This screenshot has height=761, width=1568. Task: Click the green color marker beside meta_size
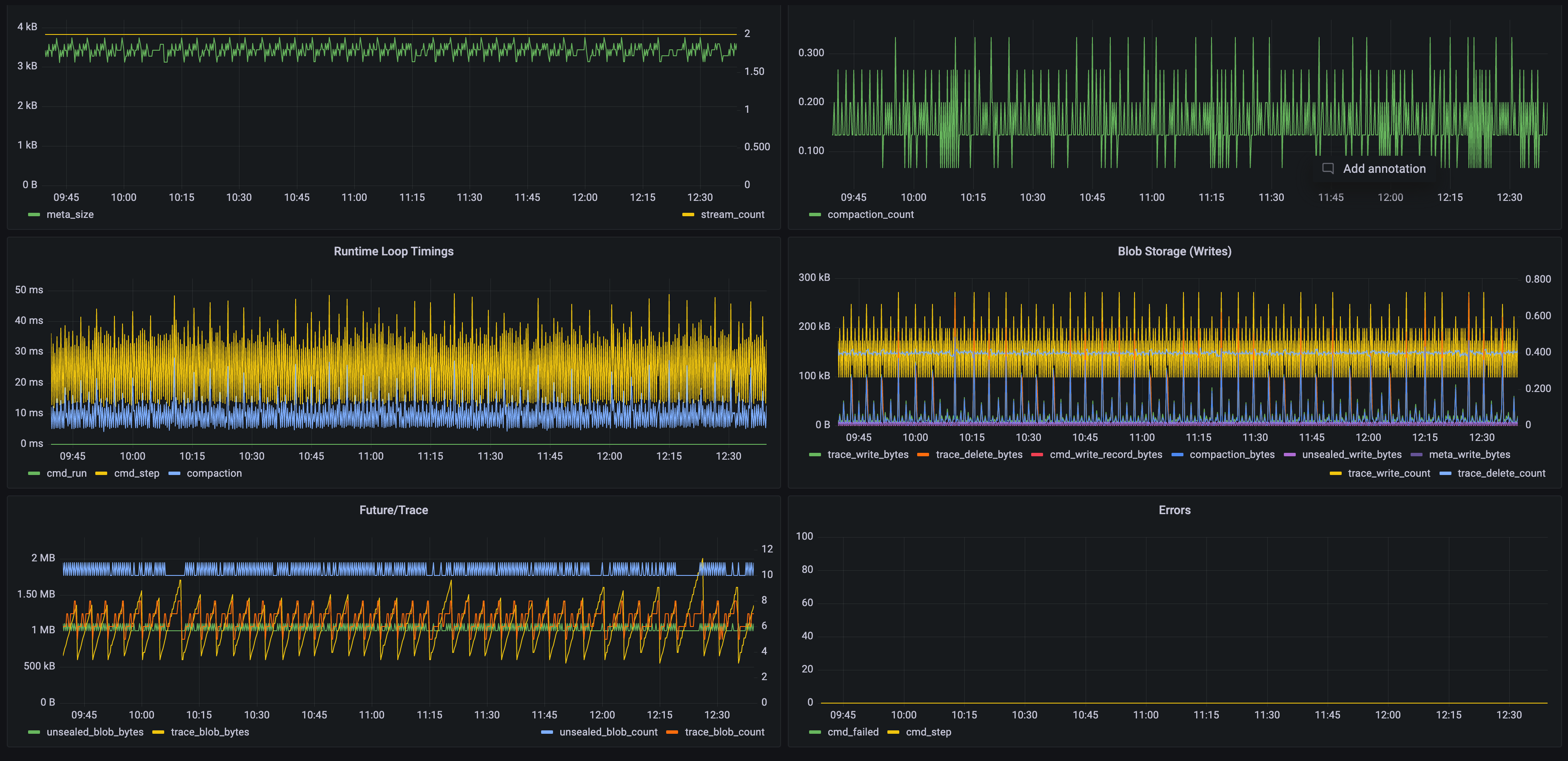(34, 215)
